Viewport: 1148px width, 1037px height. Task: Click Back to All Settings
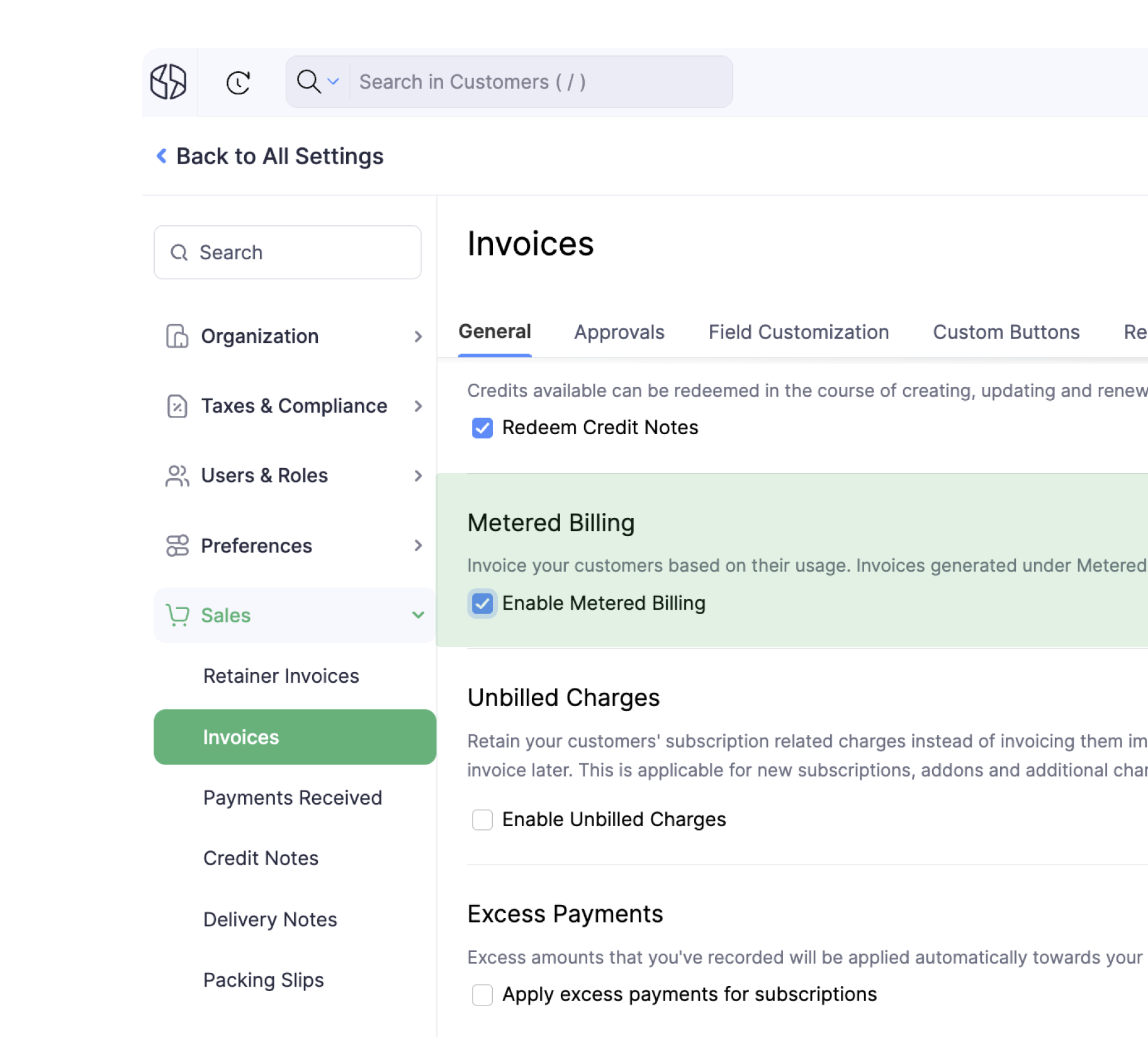[x=269, y=156]
